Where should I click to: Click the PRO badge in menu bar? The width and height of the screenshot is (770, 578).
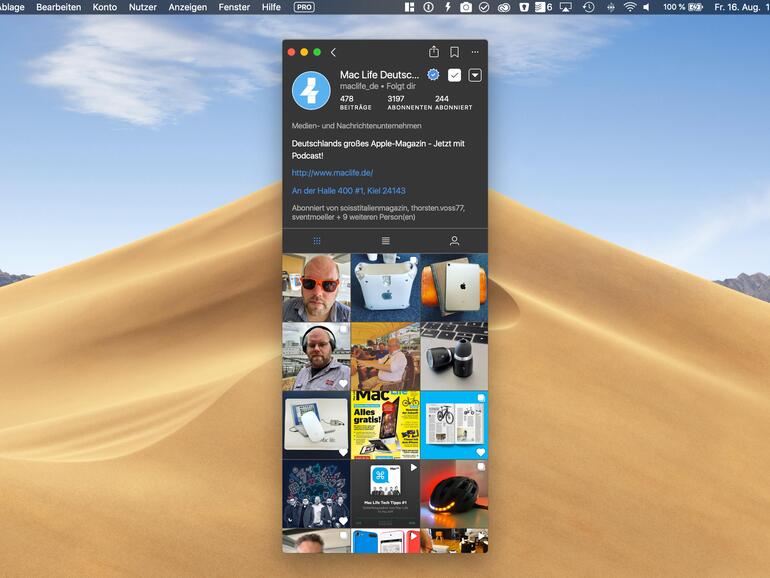[304, 7]
